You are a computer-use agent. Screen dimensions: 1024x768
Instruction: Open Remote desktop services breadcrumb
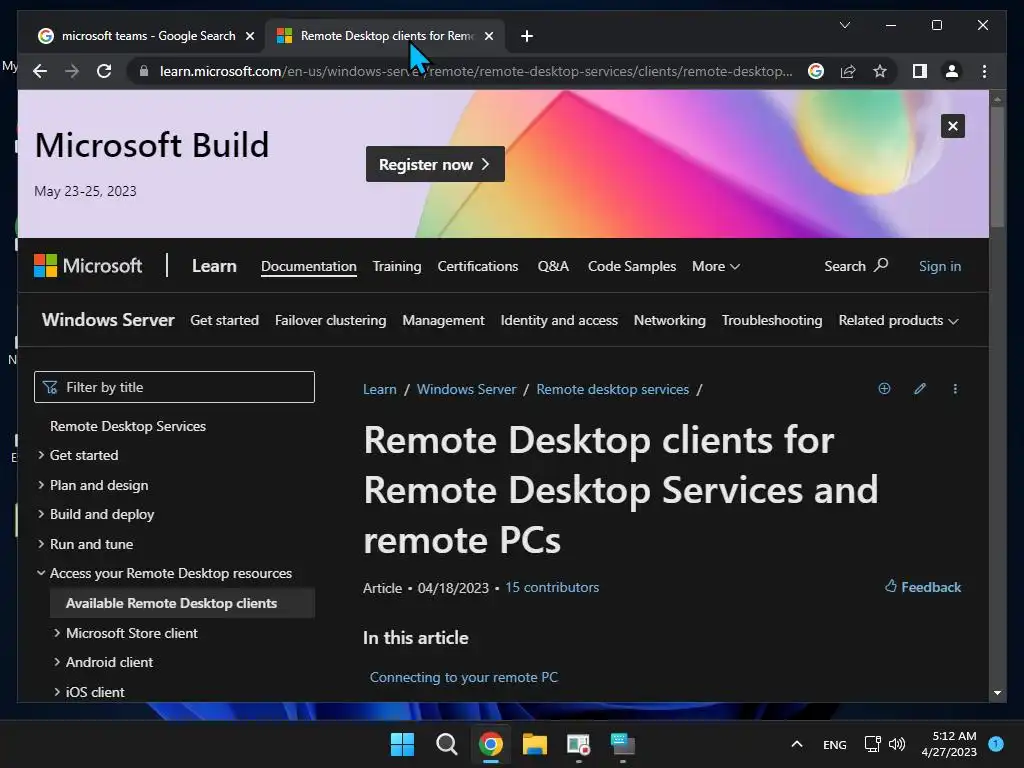pos(613,389)
